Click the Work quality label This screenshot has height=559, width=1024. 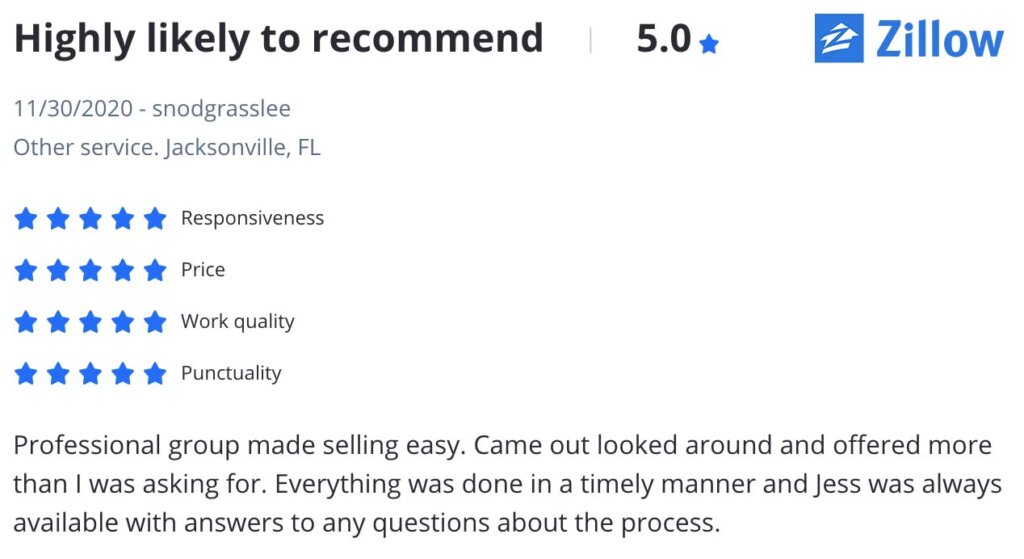tap(238, 322)
